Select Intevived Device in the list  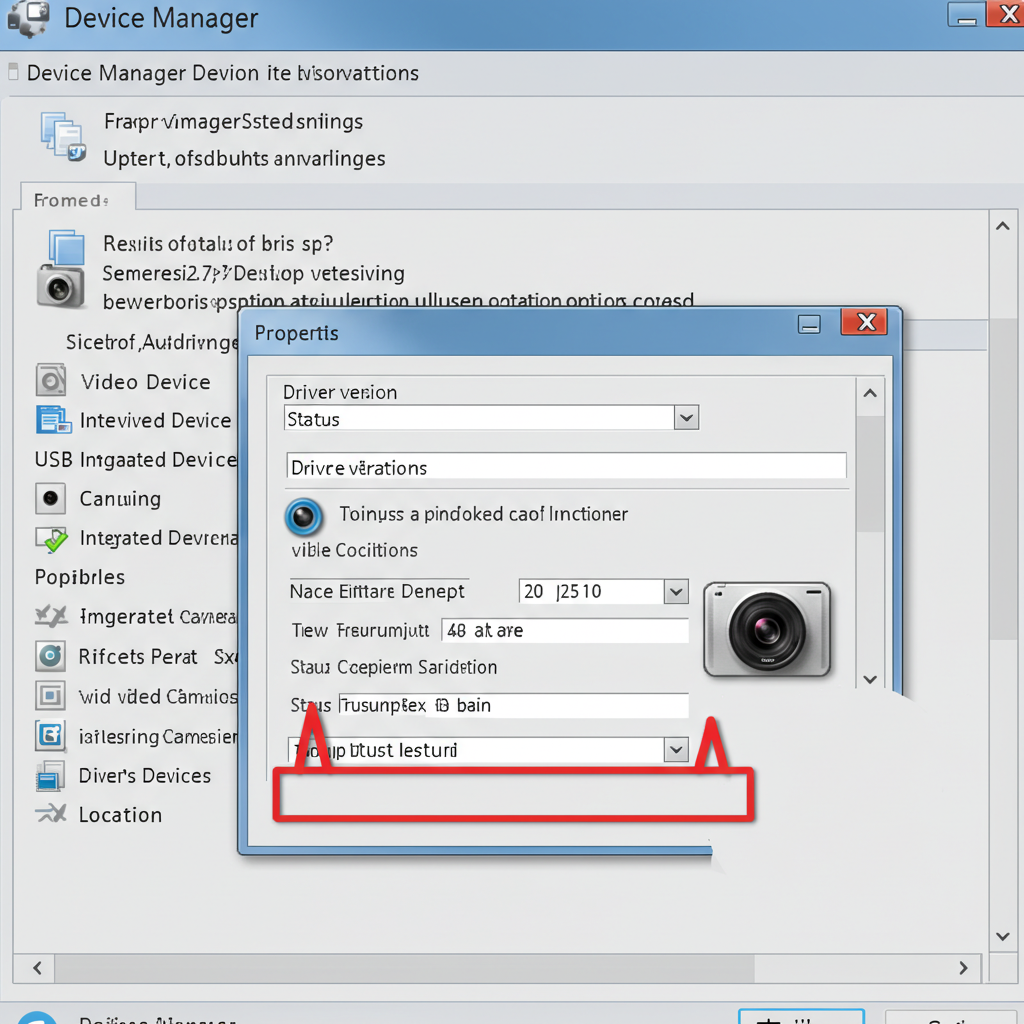(x=155, y=420)
